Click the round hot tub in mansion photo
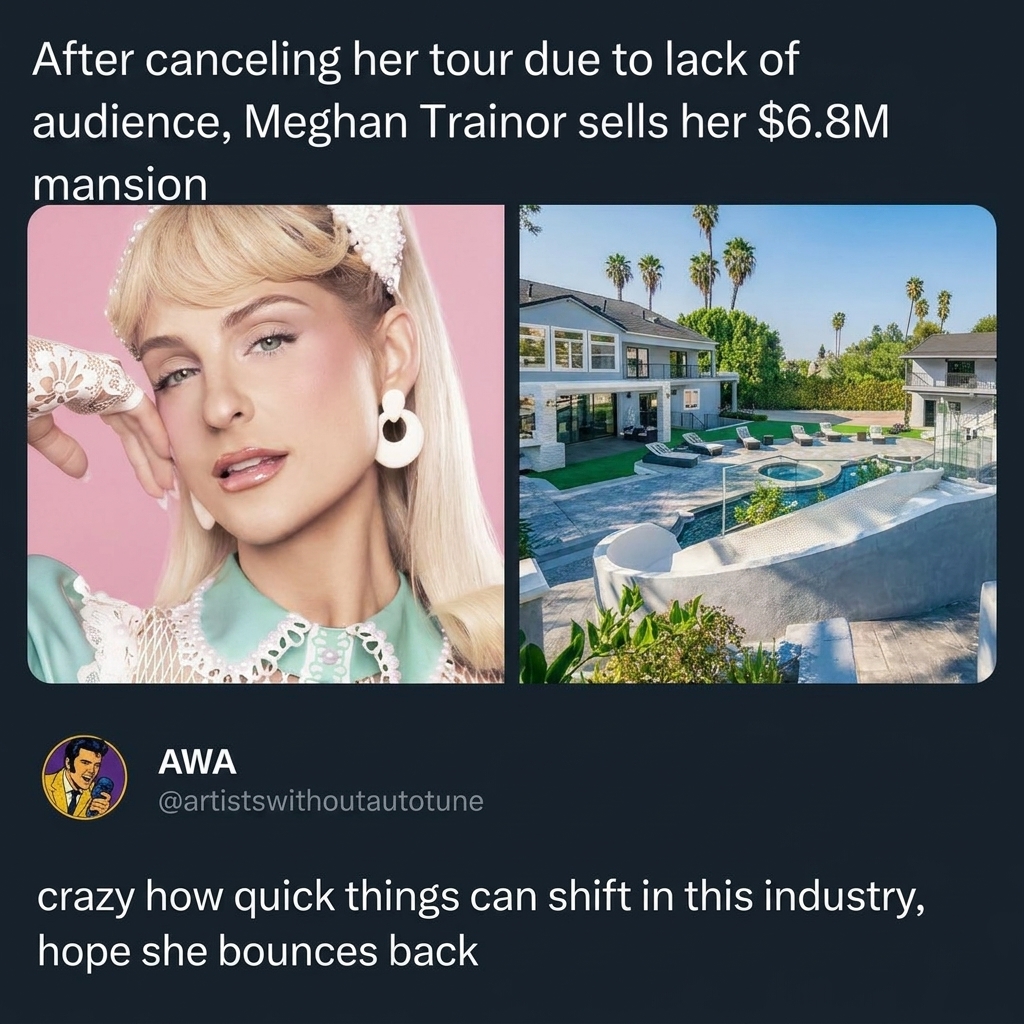 point(793,472)
